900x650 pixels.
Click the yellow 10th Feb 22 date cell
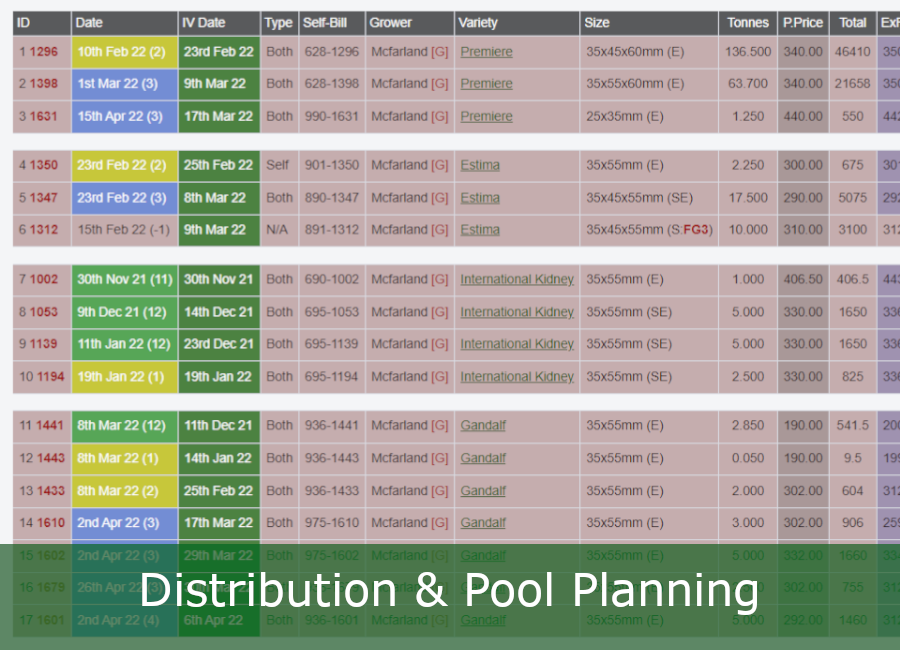(121, 52)
